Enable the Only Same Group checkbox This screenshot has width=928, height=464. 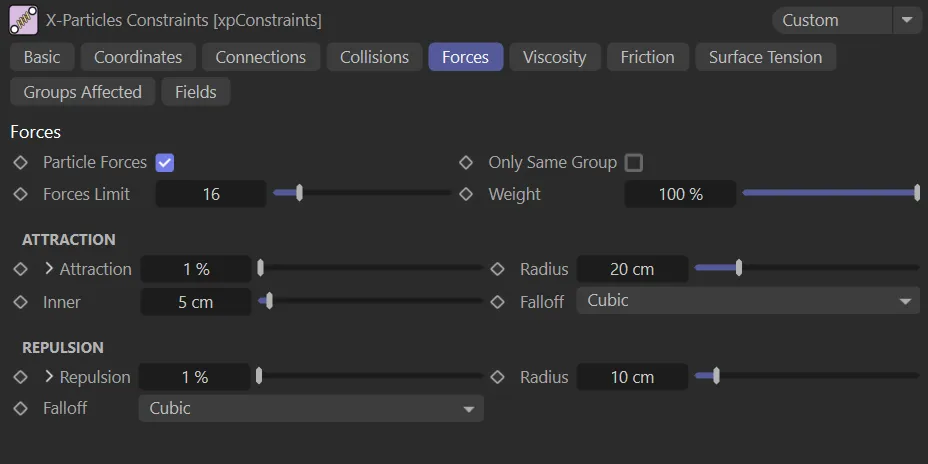tap(633, 162)
